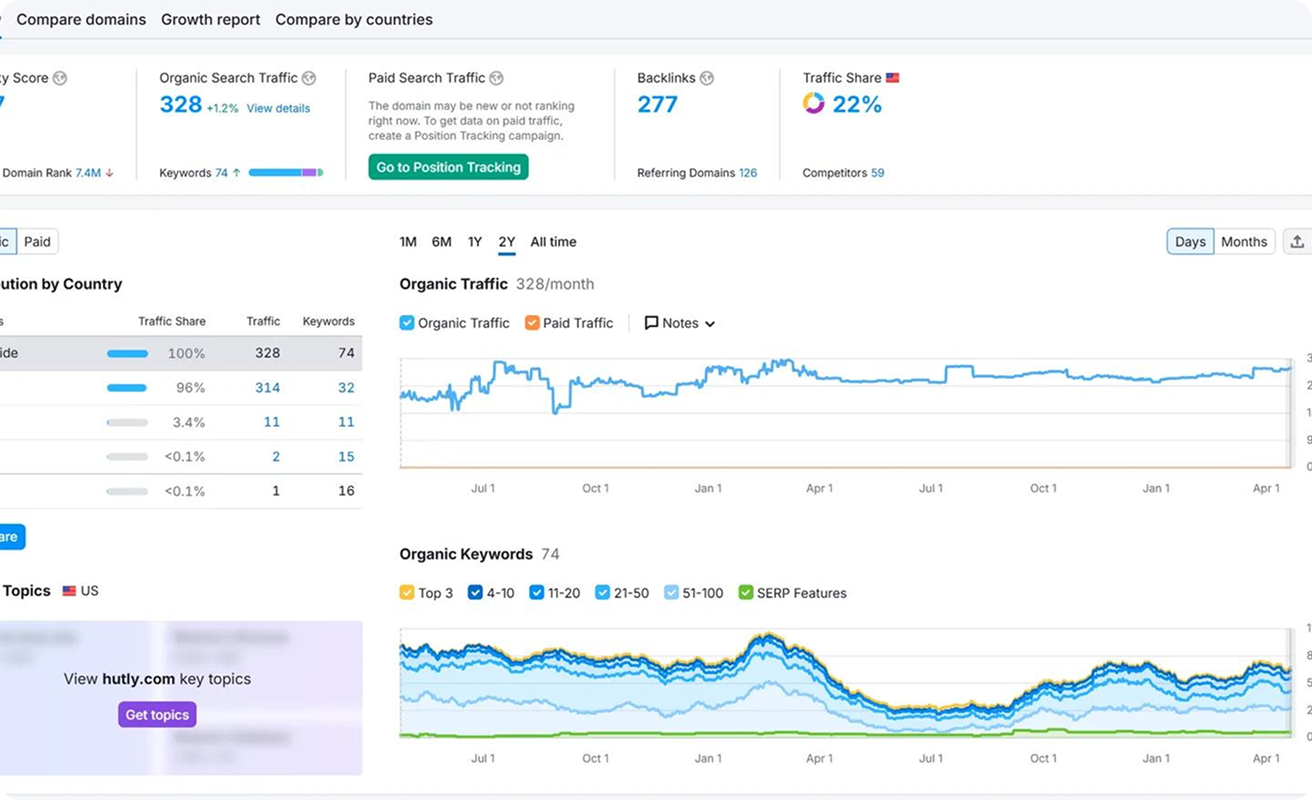The height and width of the screenshot is (800, 1312).
Task: Click the Backlinks info icon
Action: tap(706, 77)
